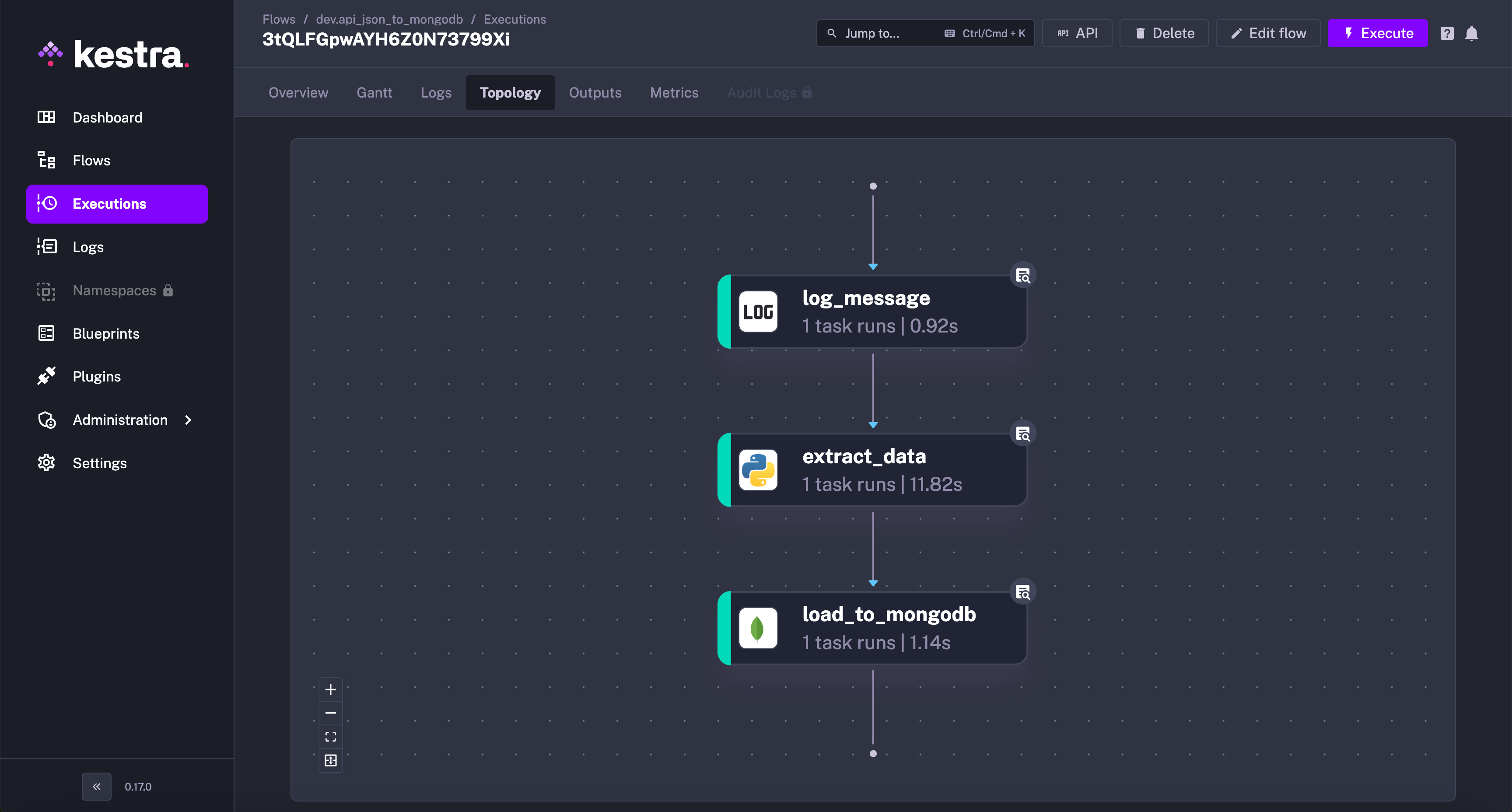Screen dimensions: 1512x812
Task: Focus the Jump to search field
Action: (x=925, y=33)
